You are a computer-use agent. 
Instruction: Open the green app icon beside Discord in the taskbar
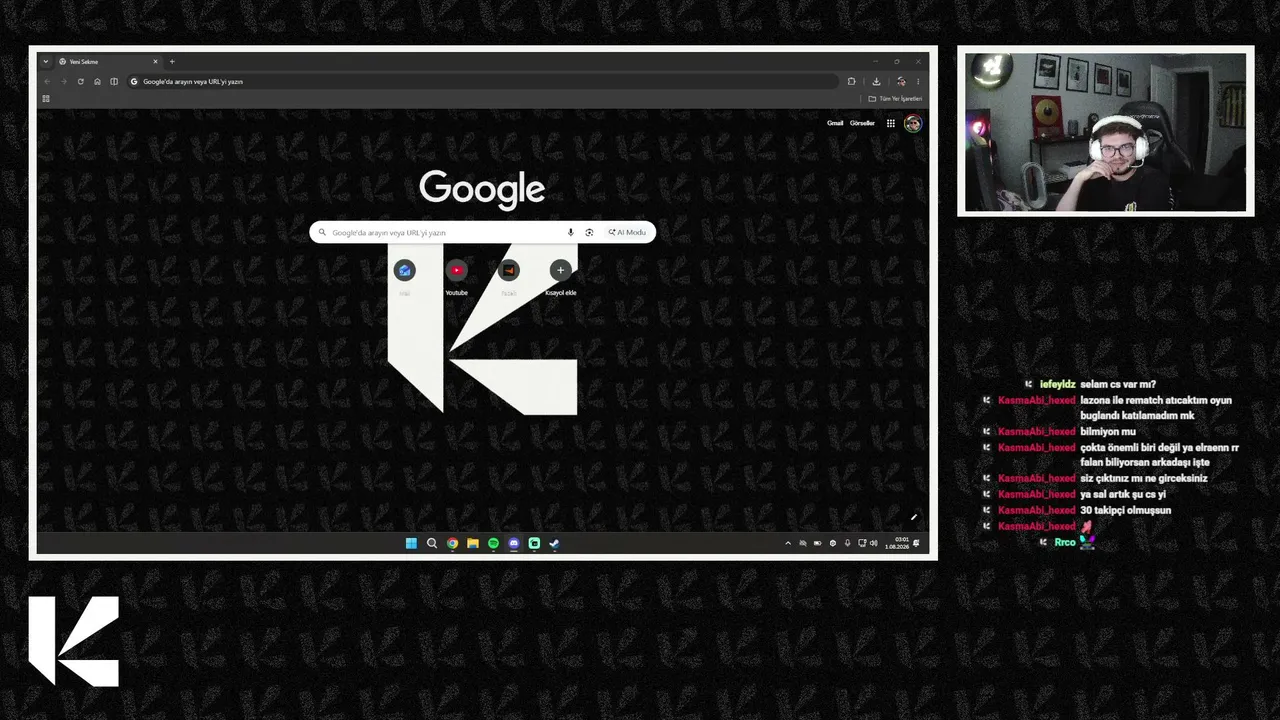(534, 544)
